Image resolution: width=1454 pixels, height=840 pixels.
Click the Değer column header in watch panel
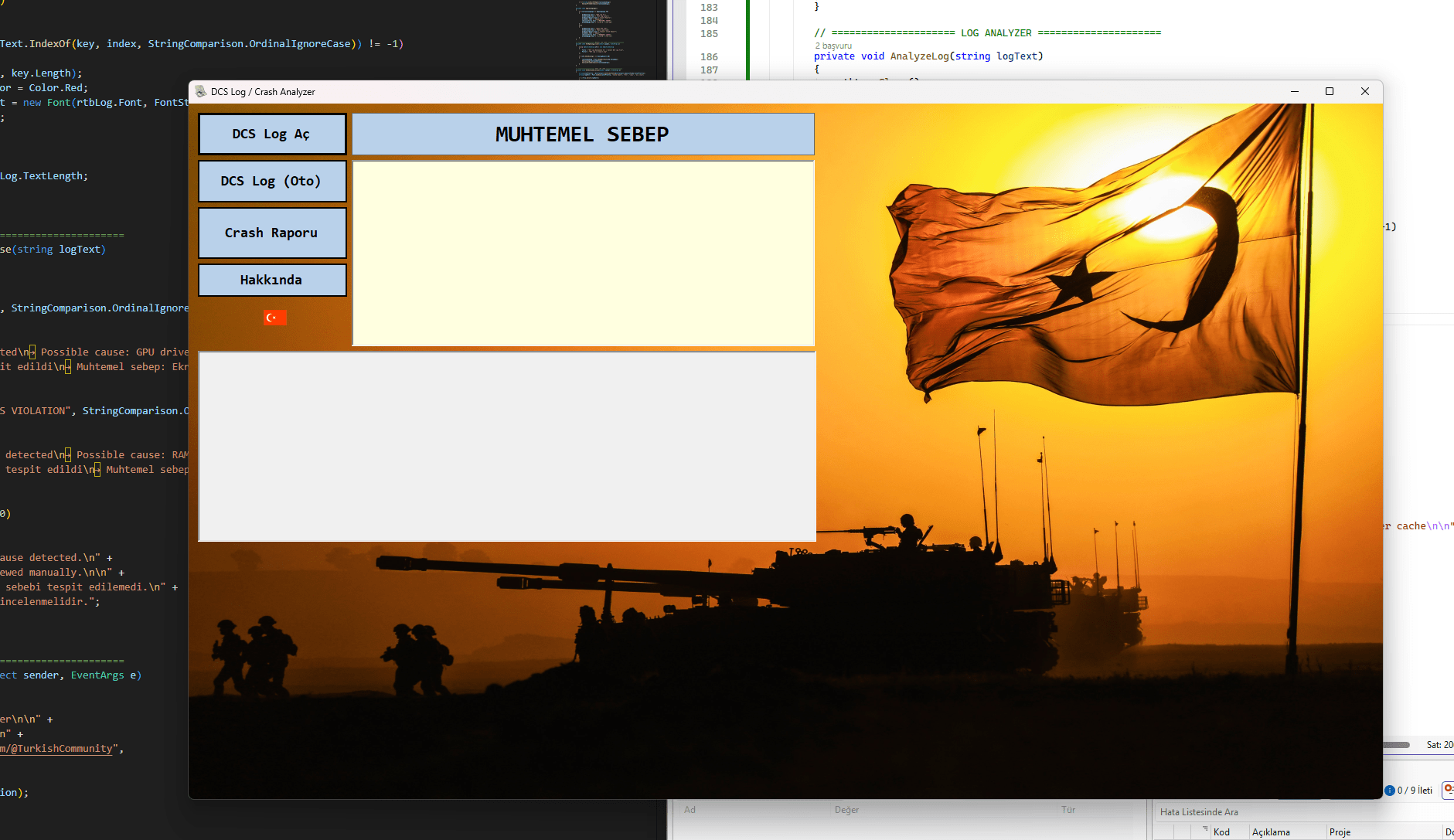pos(846,810)
